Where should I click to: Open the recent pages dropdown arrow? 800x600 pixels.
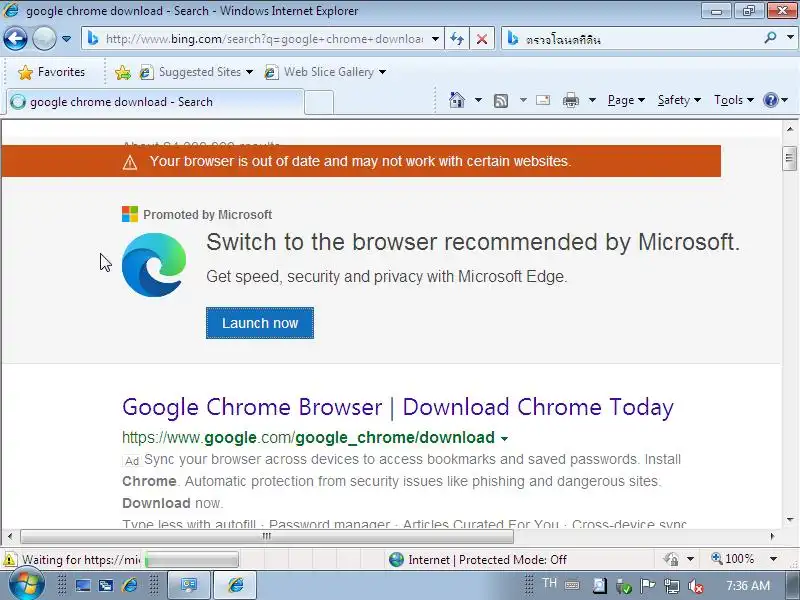pyautogui.click(x=66, y=39)
